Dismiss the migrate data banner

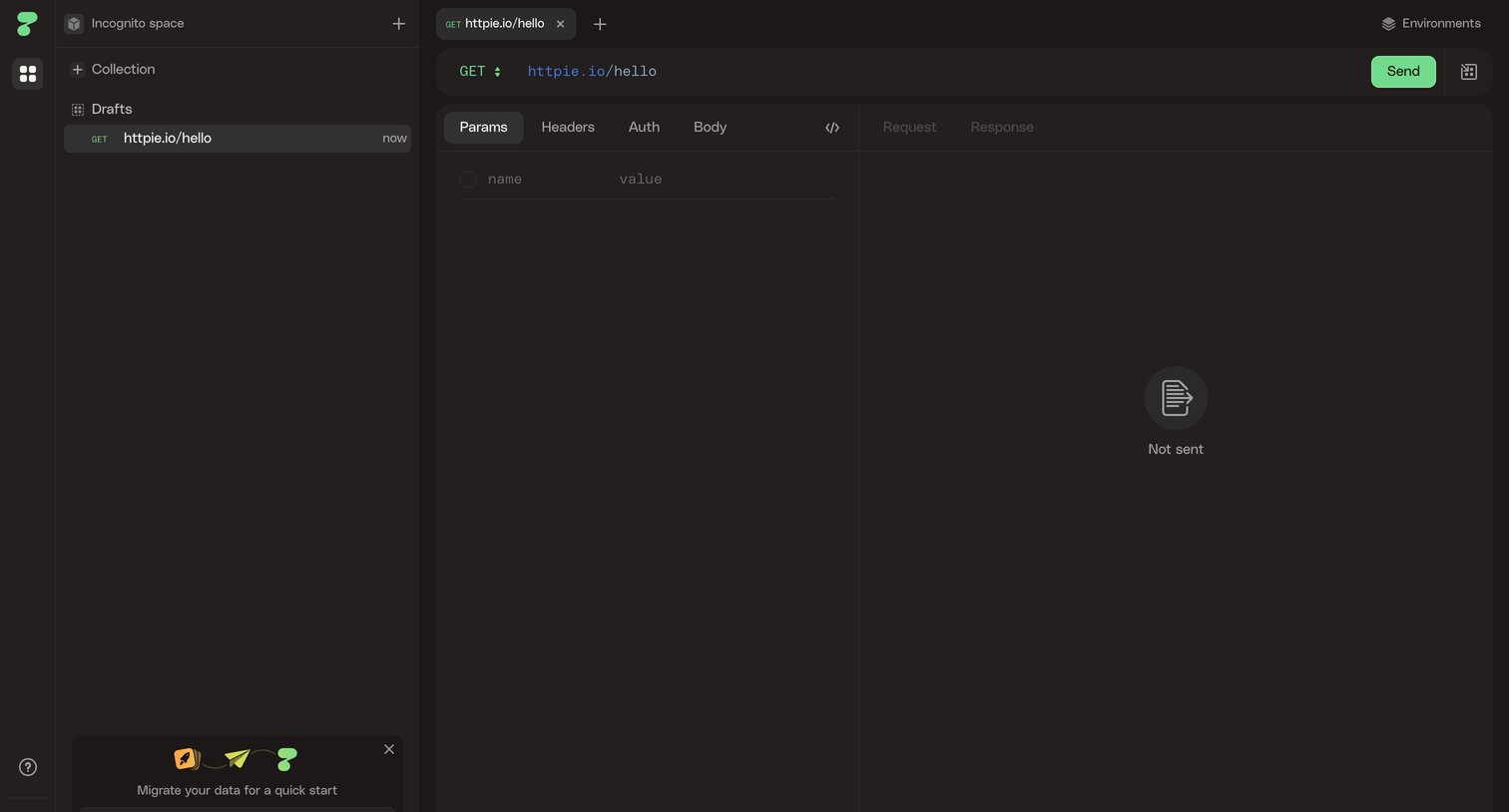point(389,749)
